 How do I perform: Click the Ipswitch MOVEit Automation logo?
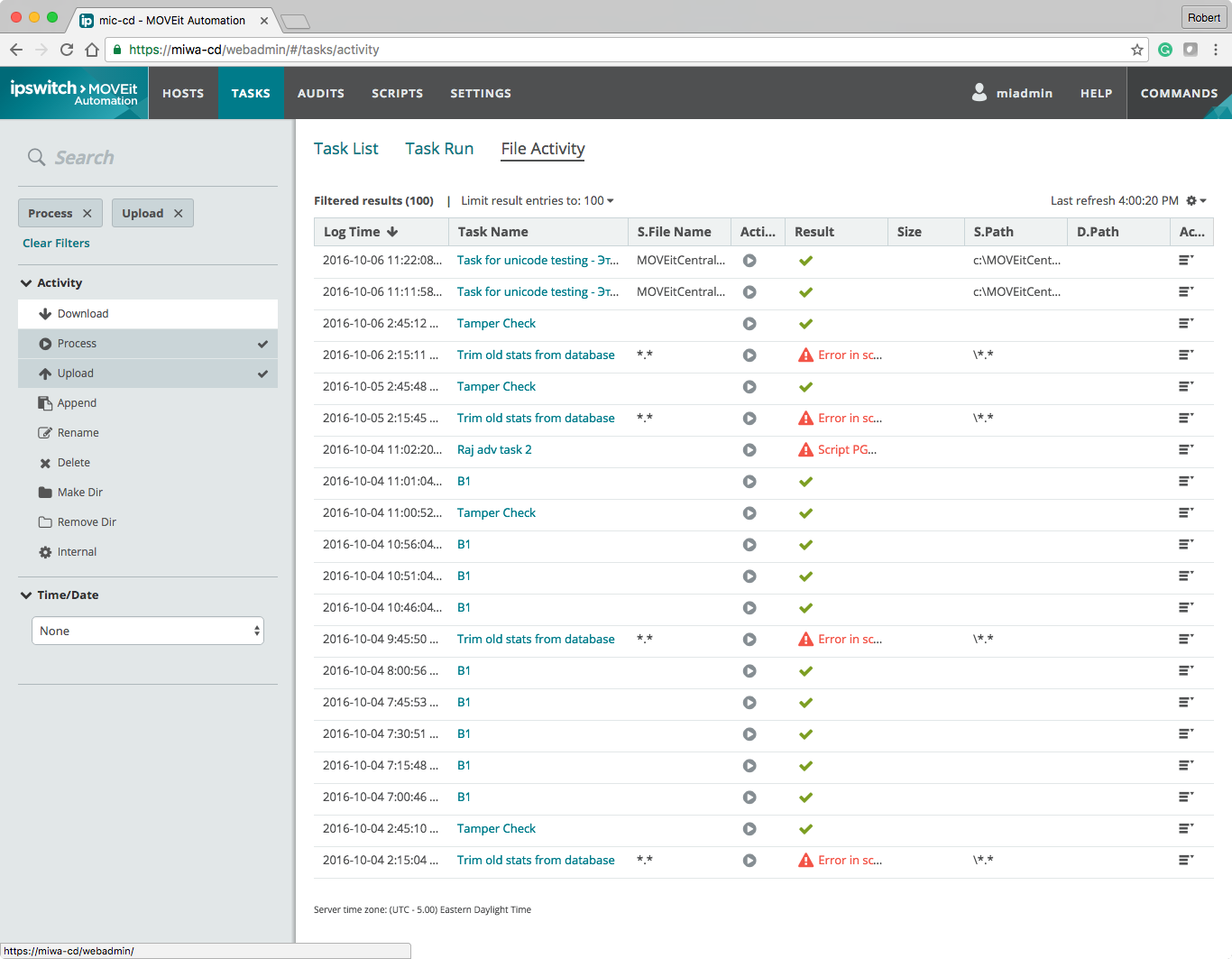(74, 93)
